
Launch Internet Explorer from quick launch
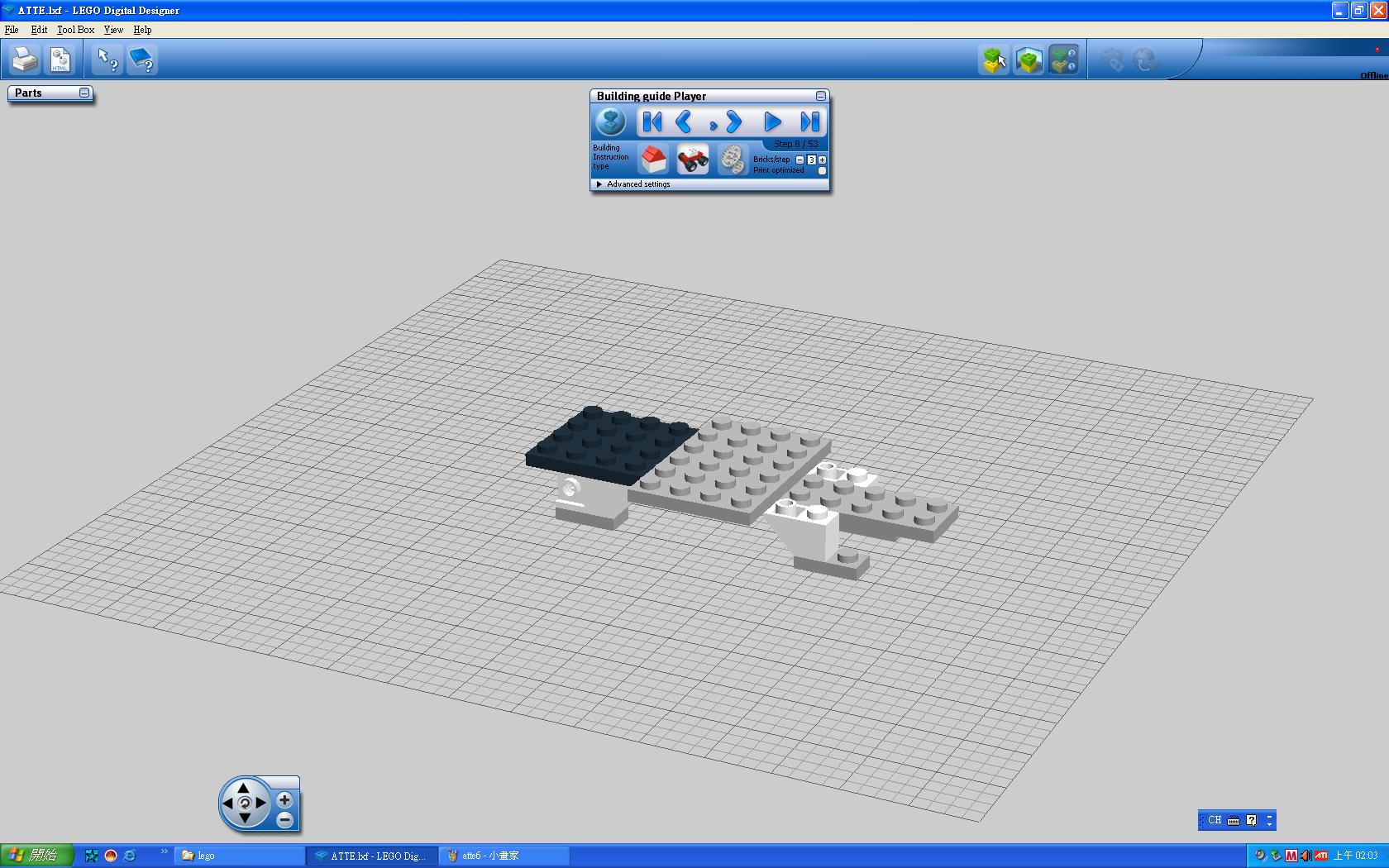point(130,856)
